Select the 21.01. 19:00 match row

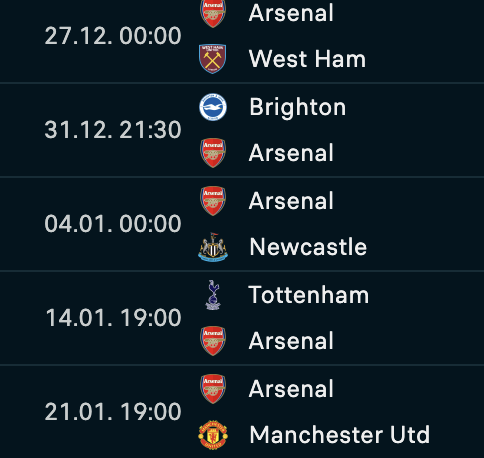pyautogui.click(x=242, y=412)
